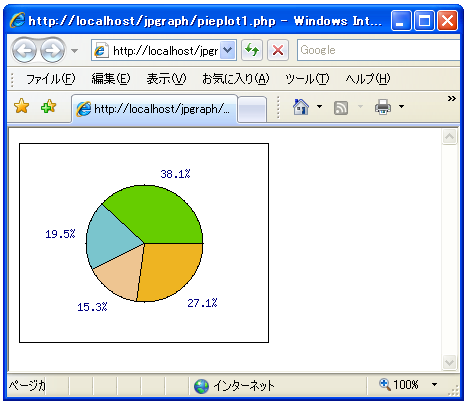Click the scrollbar down arrow

pyautogui.click(x=449, y=362)
